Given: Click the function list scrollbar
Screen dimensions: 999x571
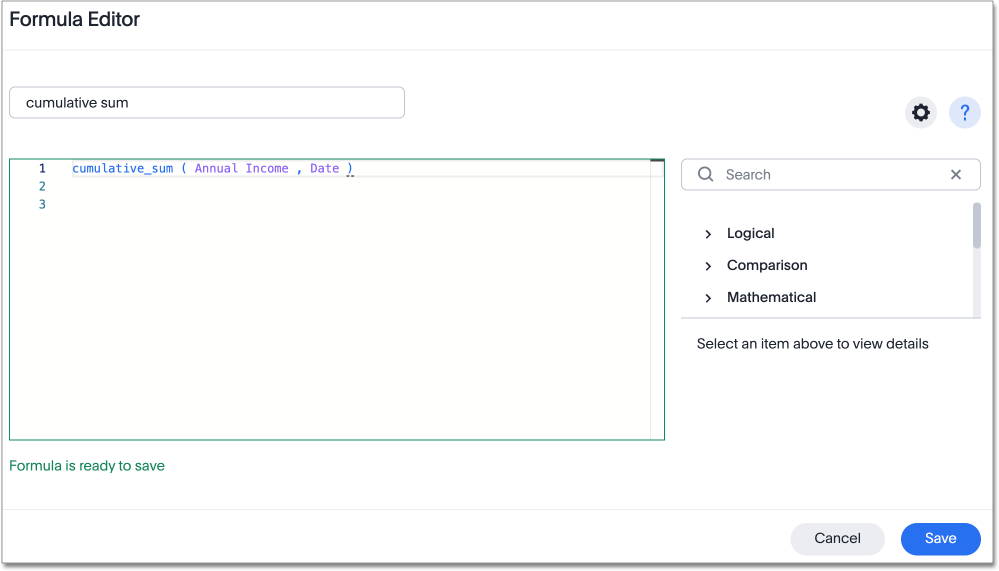Looking at the screenshot, I should tap(976, 225).
